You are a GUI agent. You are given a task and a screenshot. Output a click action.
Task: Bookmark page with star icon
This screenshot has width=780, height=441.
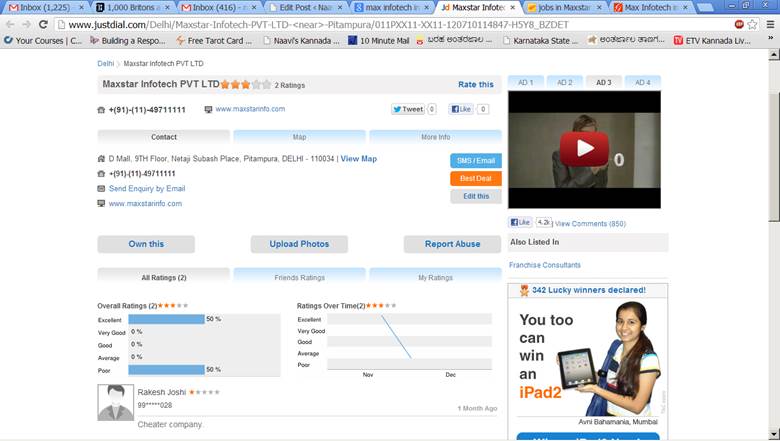752,24
